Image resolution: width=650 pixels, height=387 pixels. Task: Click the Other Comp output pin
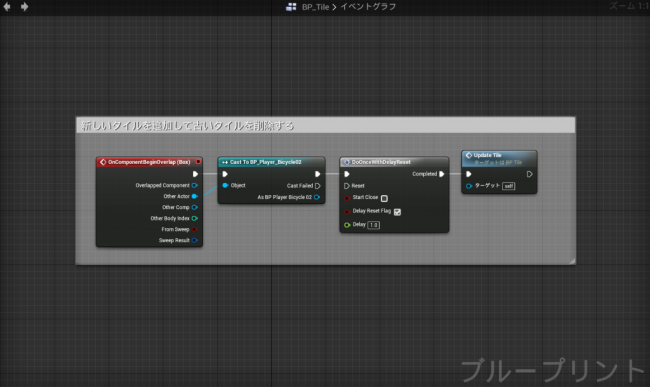point(194,207)
